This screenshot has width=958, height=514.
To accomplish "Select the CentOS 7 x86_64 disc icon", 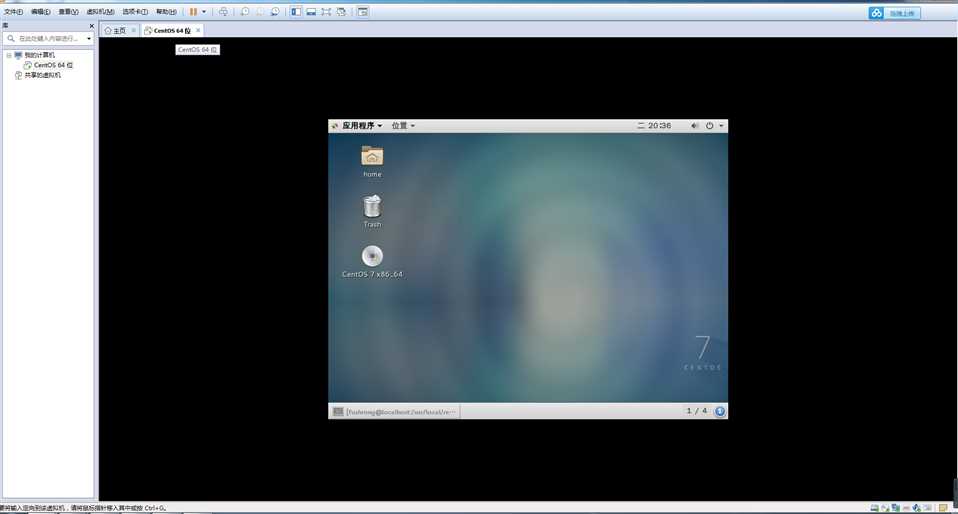I will click(372, 262).
